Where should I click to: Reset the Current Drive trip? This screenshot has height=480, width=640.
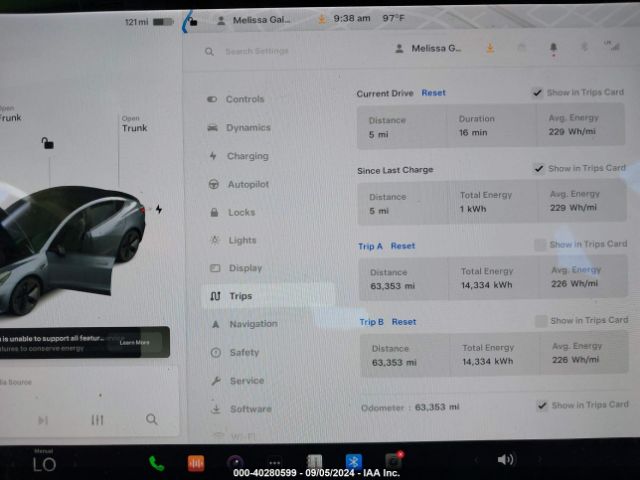pos(433,93)
